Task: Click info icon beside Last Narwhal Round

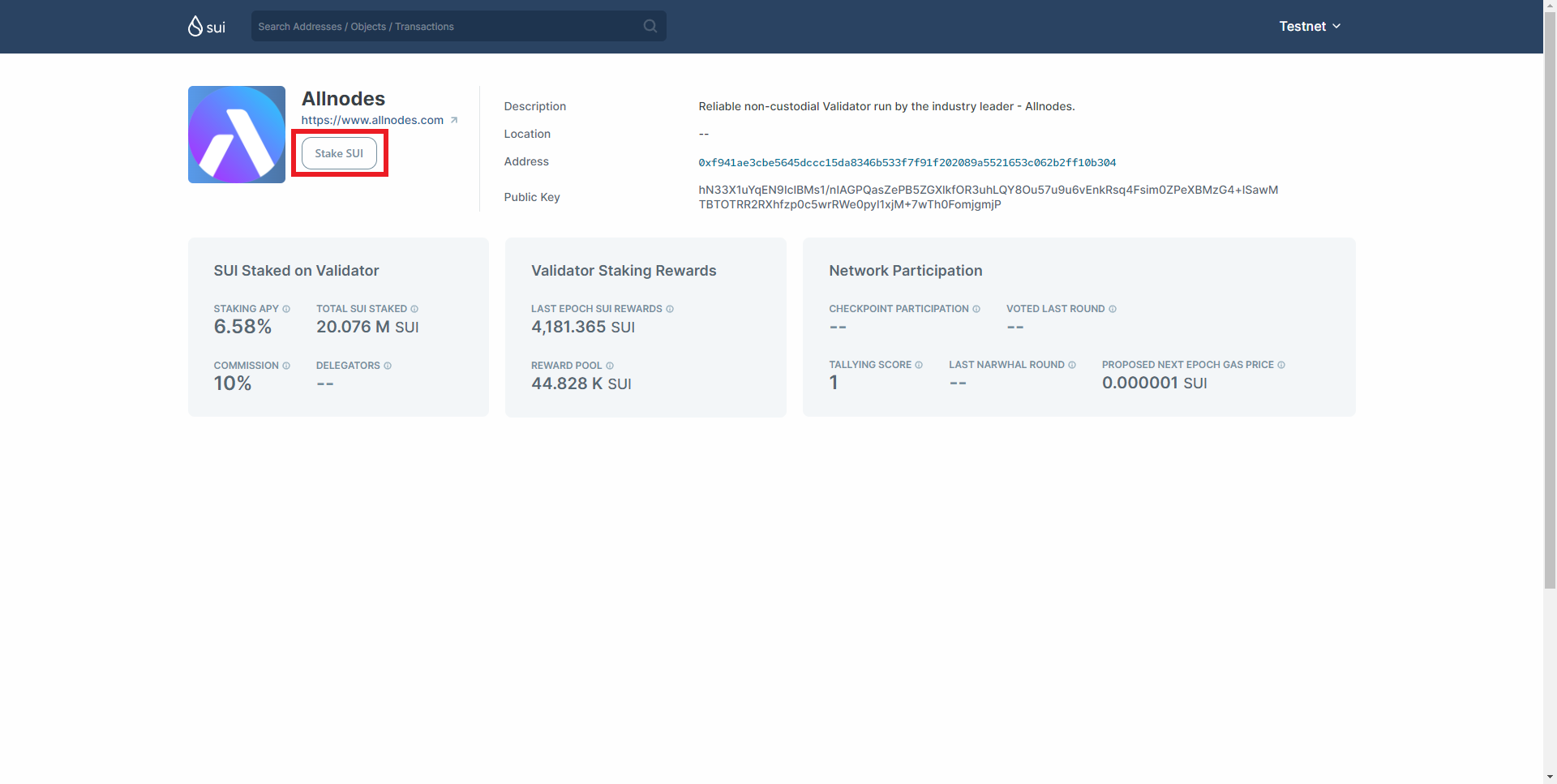Action: pos(1072,365)
